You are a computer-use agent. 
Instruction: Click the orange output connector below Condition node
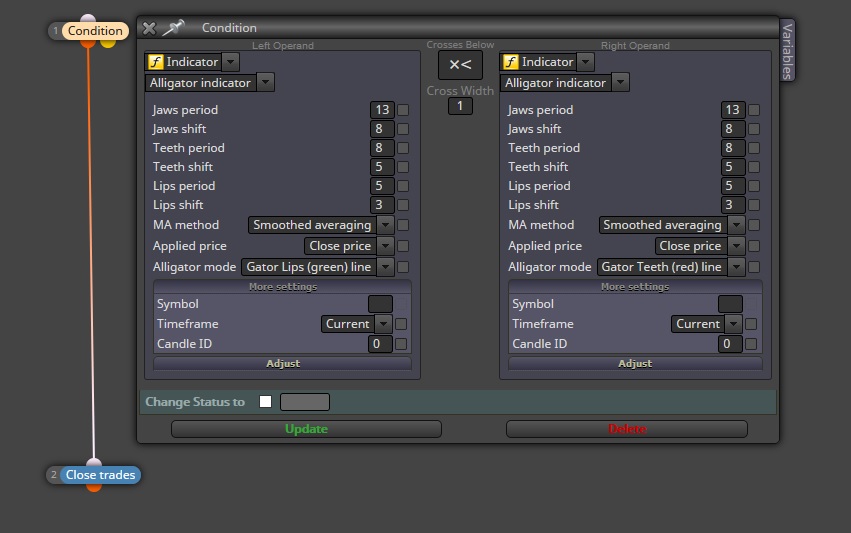tap(88, 43)
